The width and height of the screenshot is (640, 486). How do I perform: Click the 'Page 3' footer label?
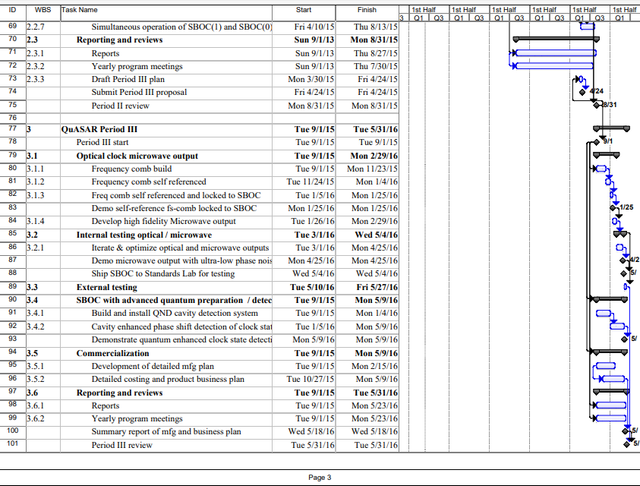(320, 477)
